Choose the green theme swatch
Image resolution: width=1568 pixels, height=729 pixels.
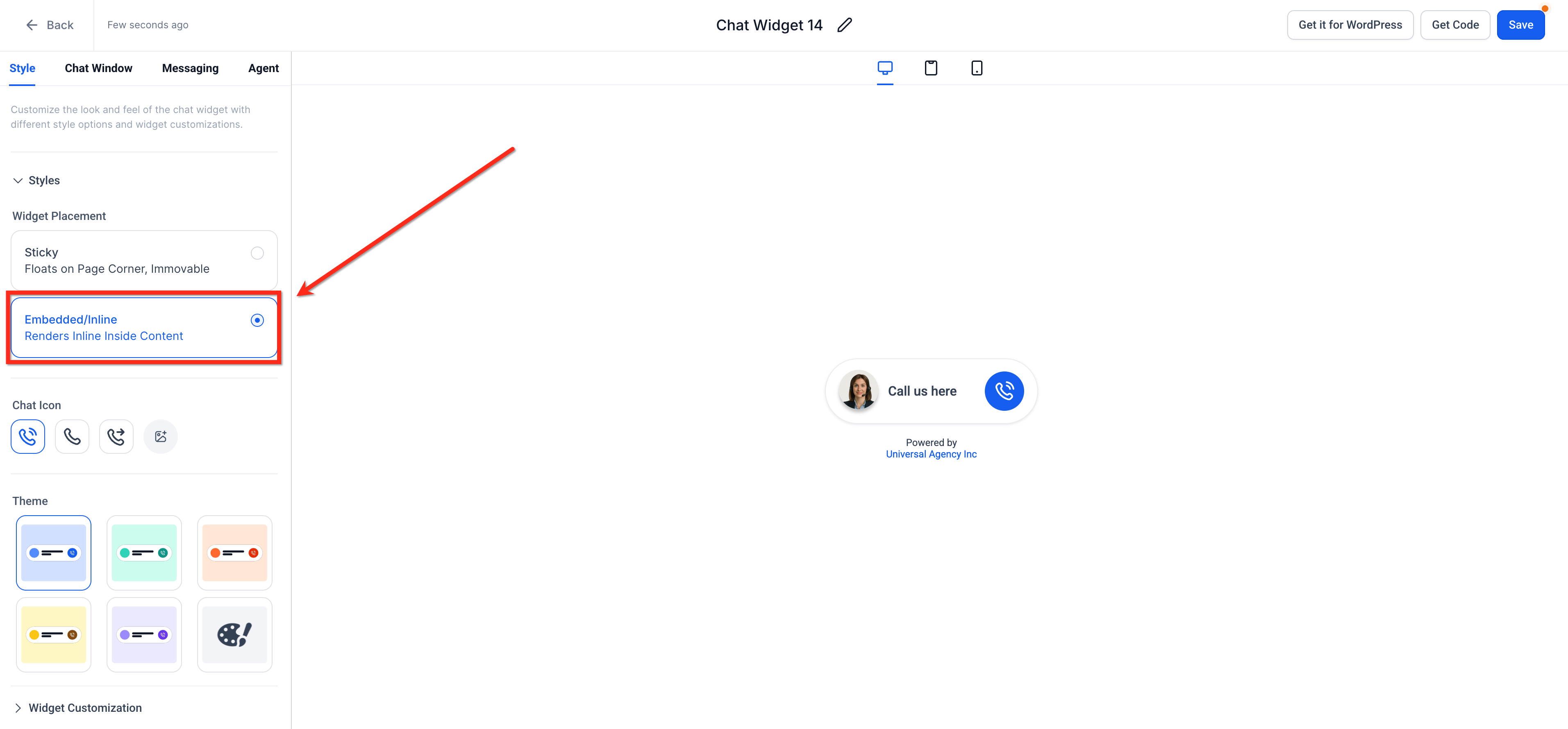pyautogui.click(x=144, y=552)
